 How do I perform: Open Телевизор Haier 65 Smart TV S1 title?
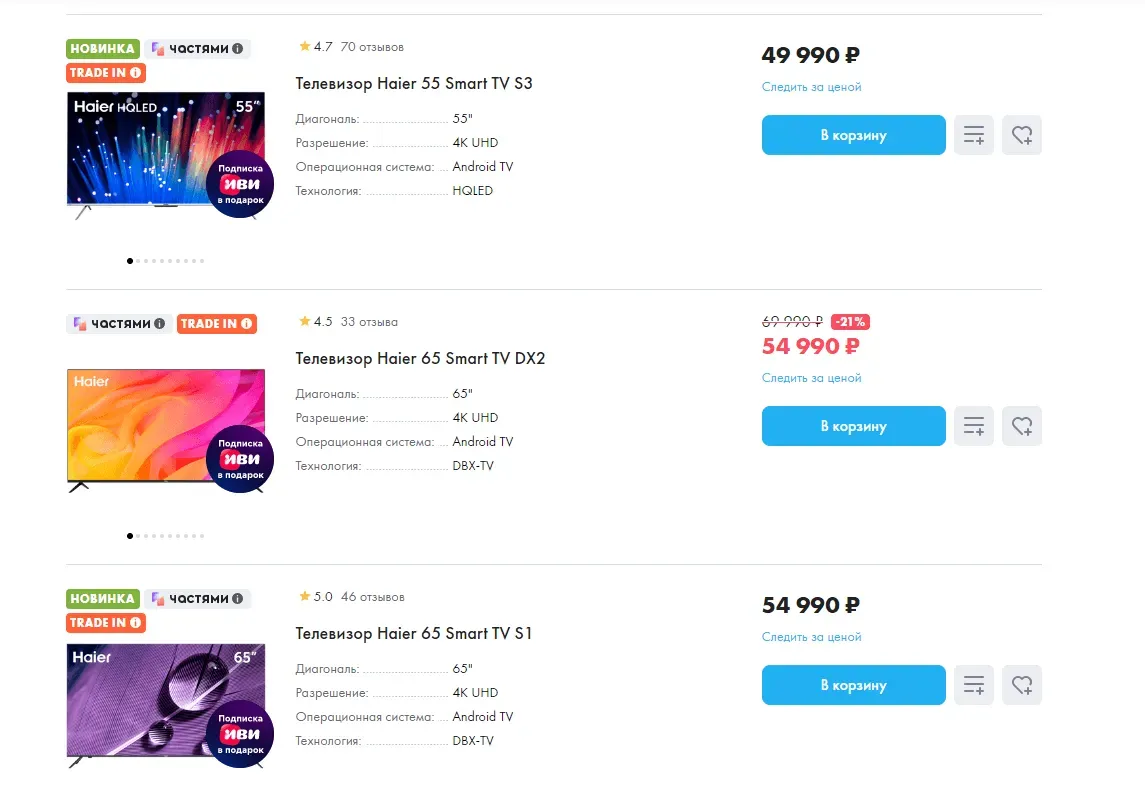[x=414, y=634]
